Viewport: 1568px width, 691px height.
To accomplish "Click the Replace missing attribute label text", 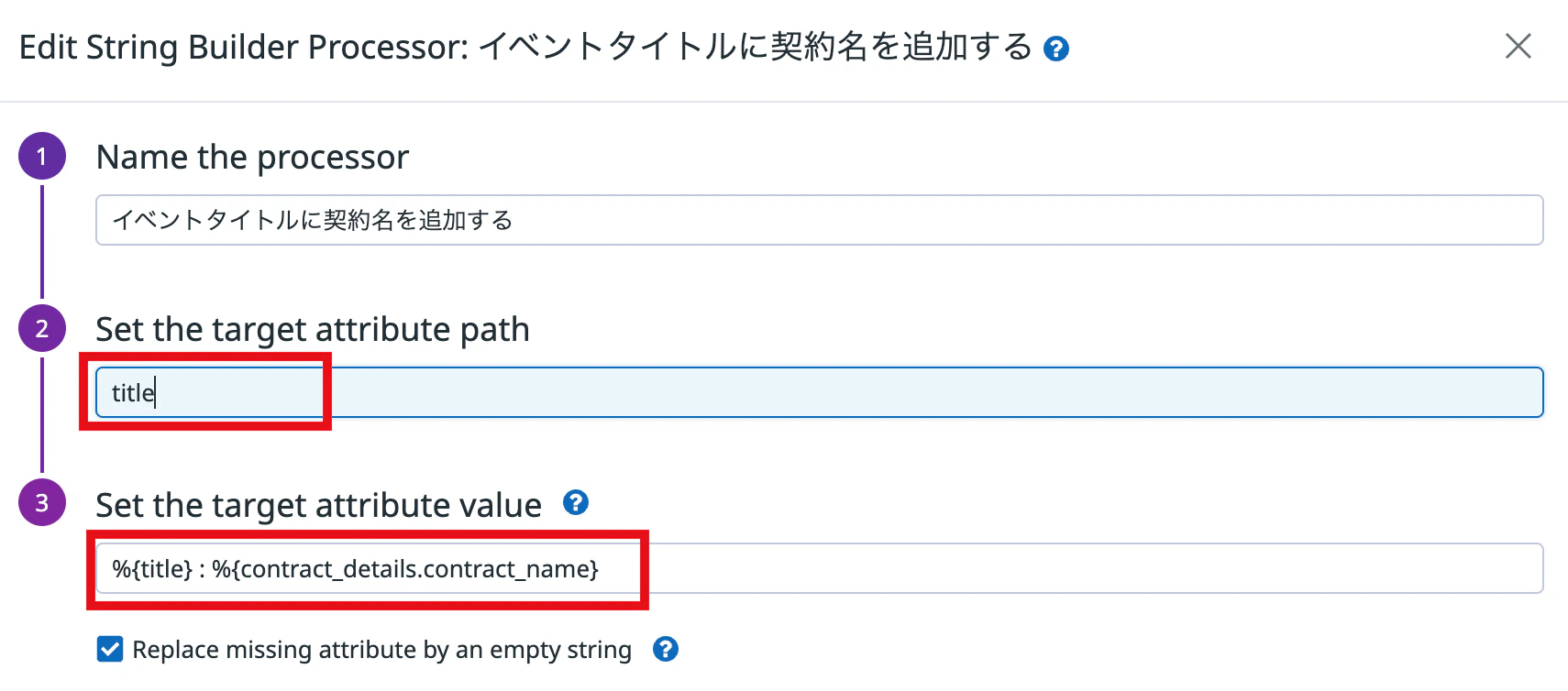I will [381, 650].
